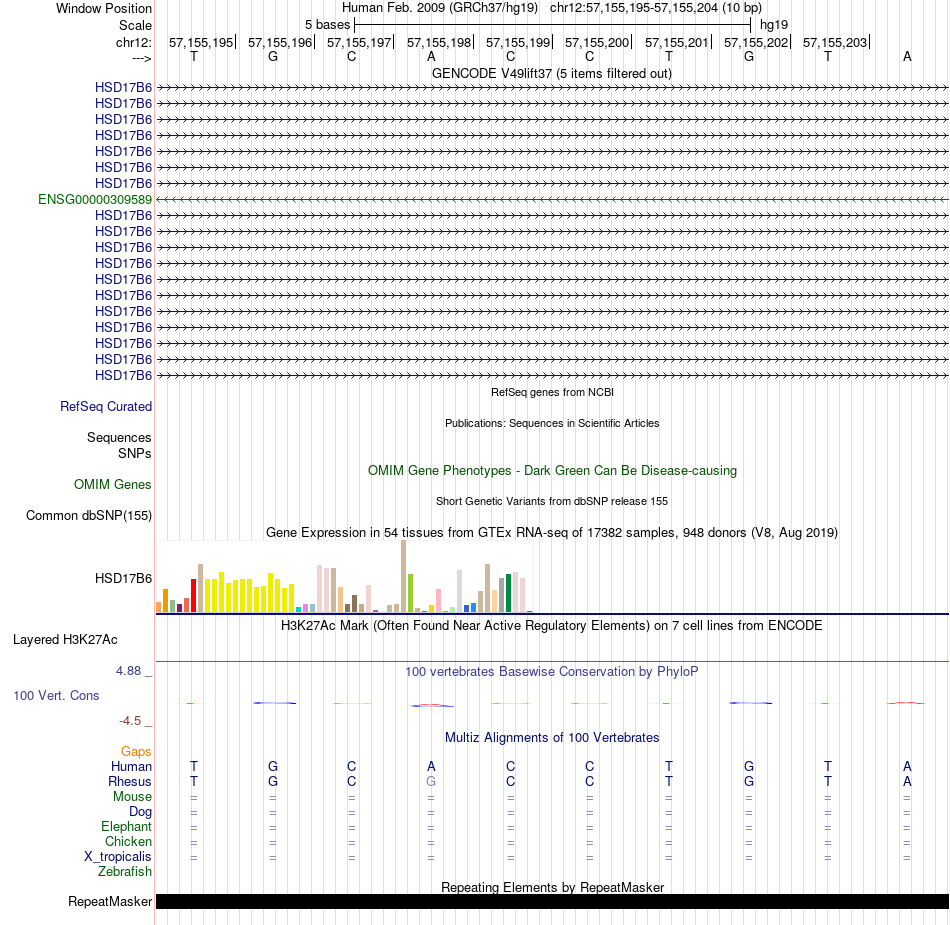Click the ---> strand direction arrow label
Screen dimensions: 950x925
tap(141, 58)
